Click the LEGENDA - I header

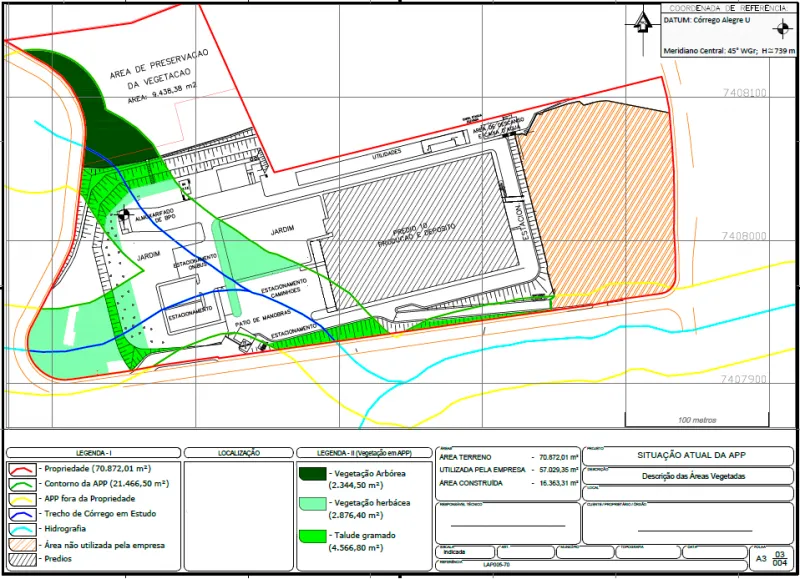(92, 453)
